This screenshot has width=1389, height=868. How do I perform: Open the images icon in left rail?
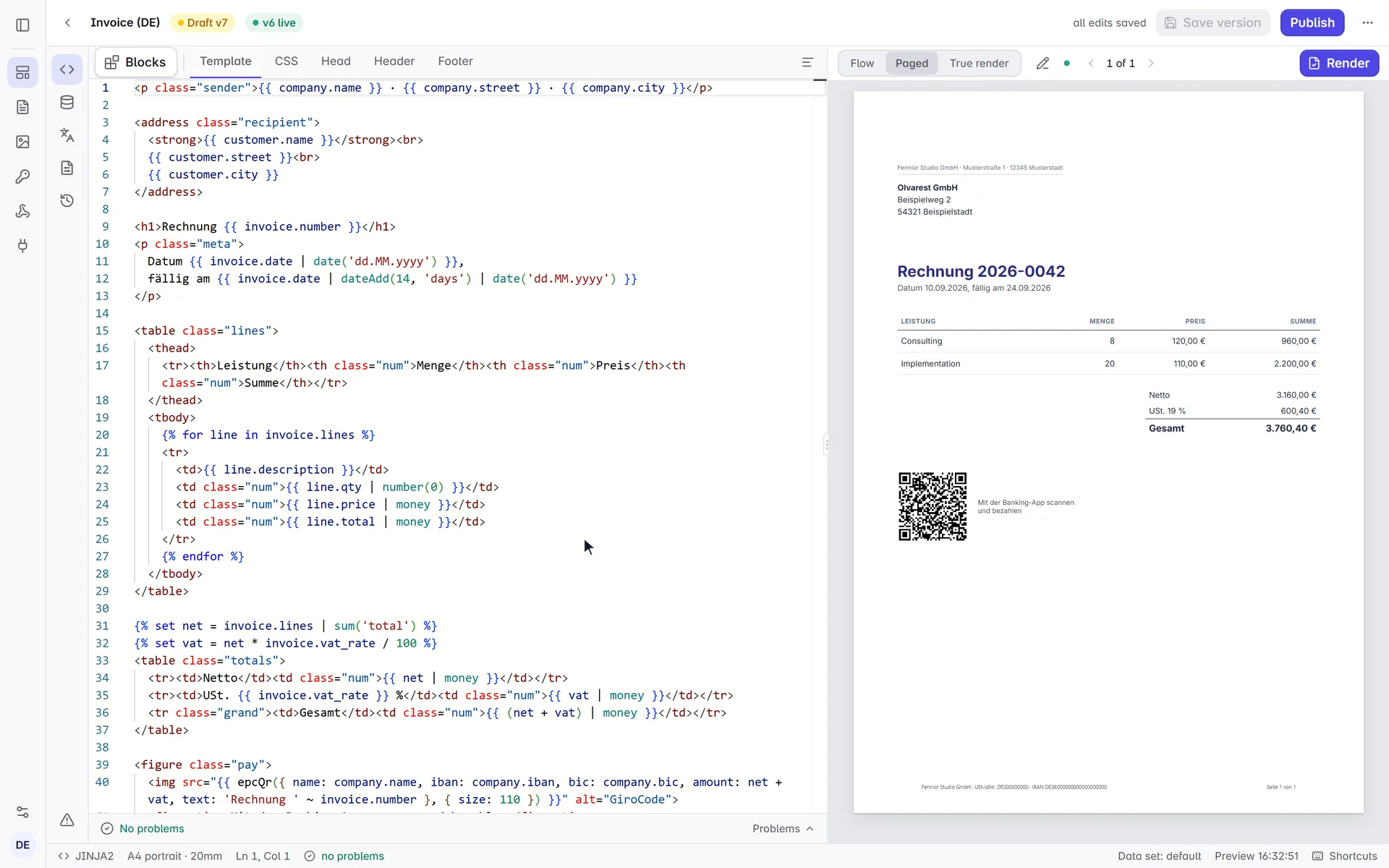[22, 142]
